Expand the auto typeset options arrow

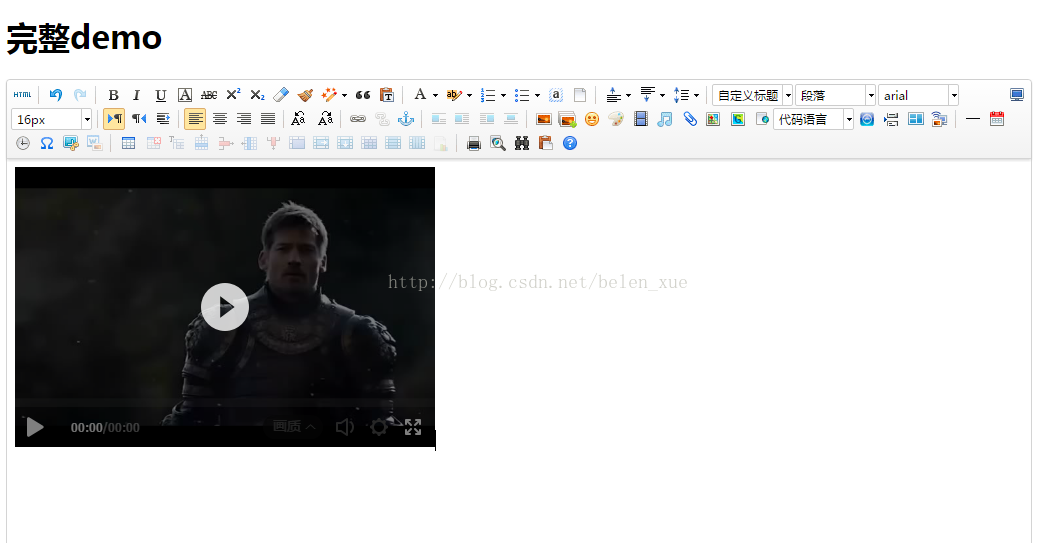pyautogui.click(x=344, y=95)
